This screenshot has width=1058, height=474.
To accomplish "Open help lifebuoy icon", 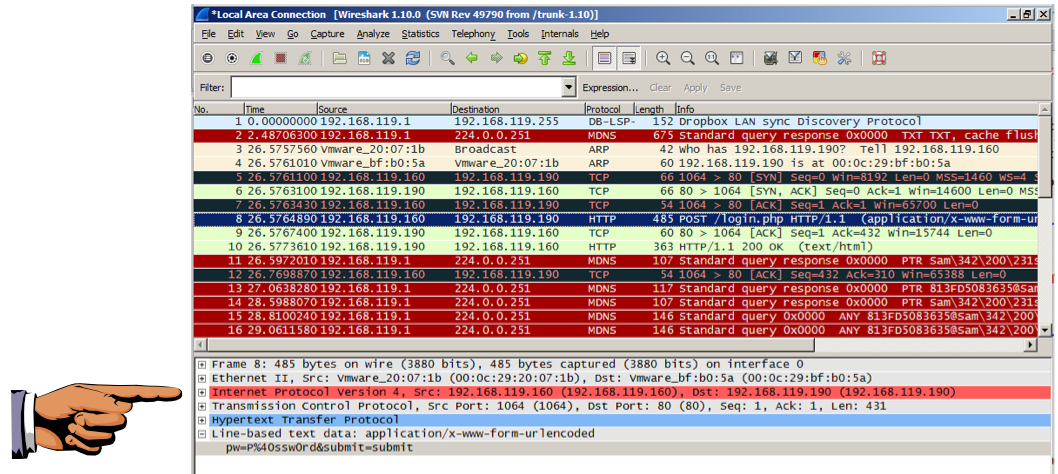I will click(x=879, y=59).
